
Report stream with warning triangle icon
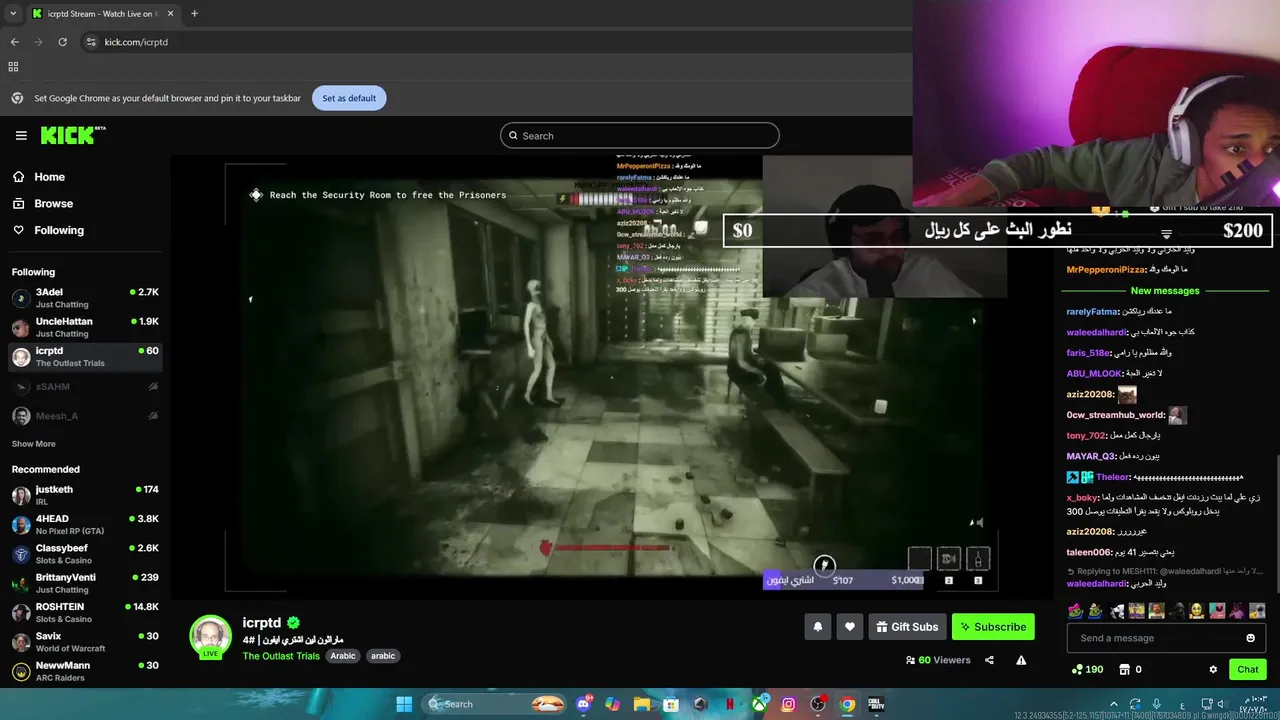coord(1021,660)
